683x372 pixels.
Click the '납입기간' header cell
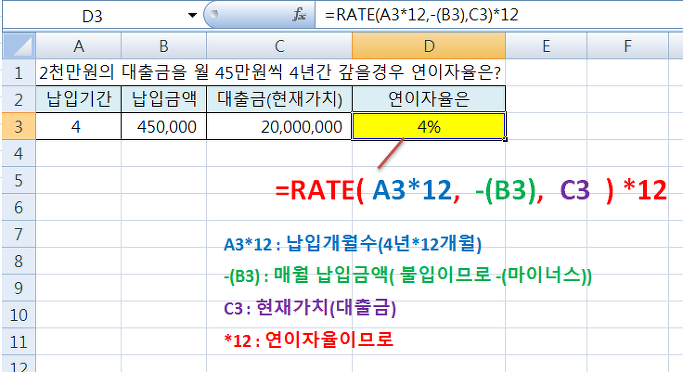(78, 99)
